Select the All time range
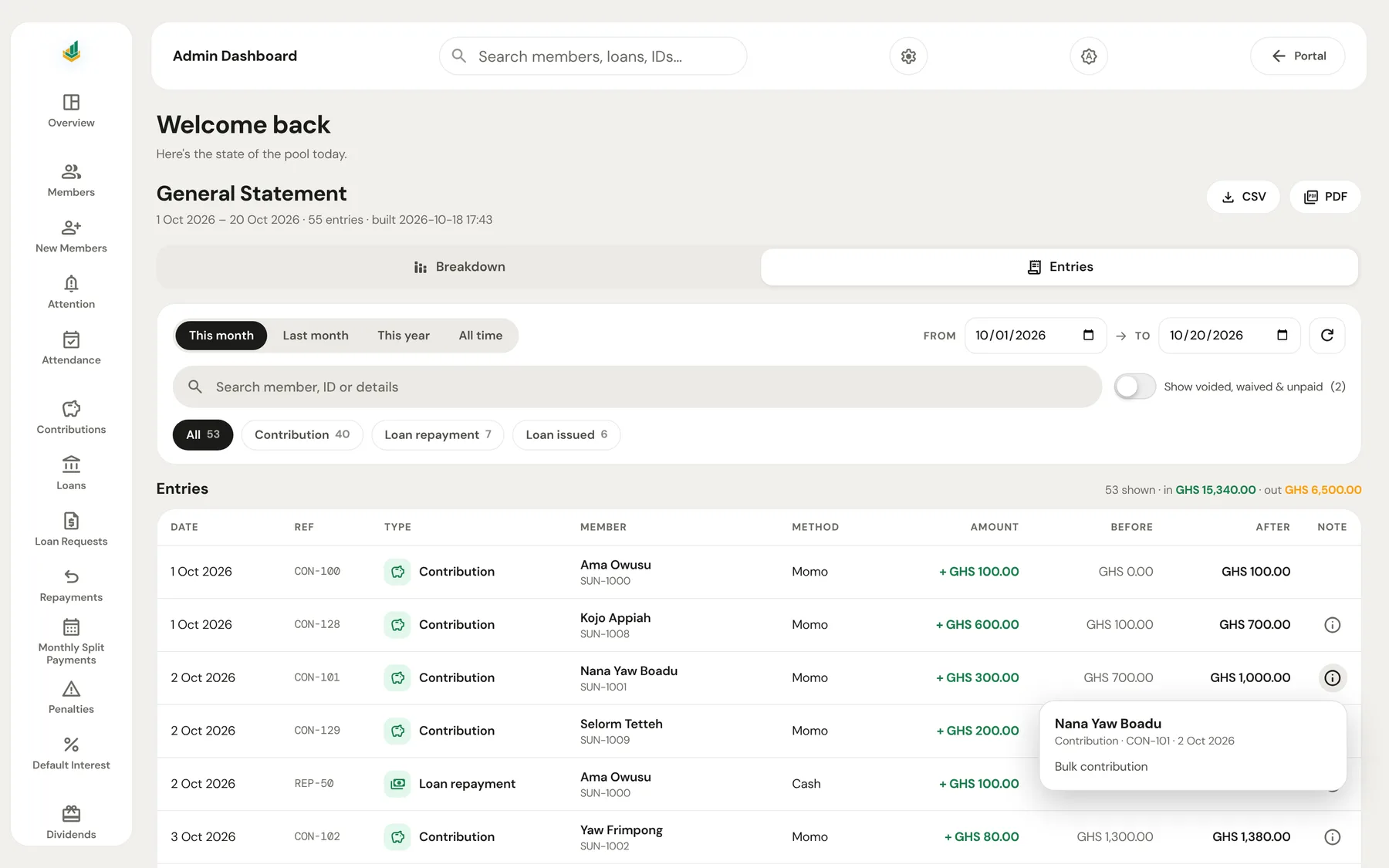This screenshot has height=868, width=1389. pyautogui.click(x=481, y=336)
